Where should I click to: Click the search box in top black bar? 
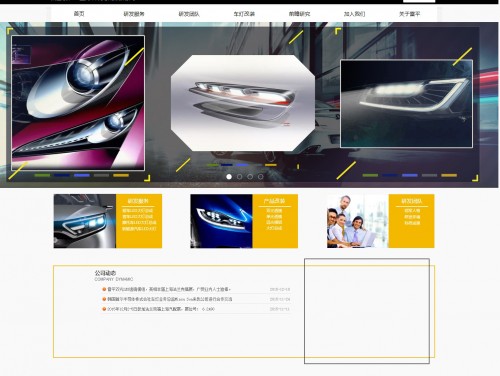(419, 1)
